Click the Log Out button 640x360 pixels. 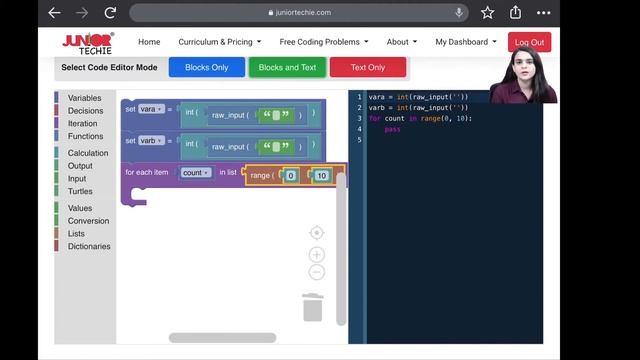(529, 42)
